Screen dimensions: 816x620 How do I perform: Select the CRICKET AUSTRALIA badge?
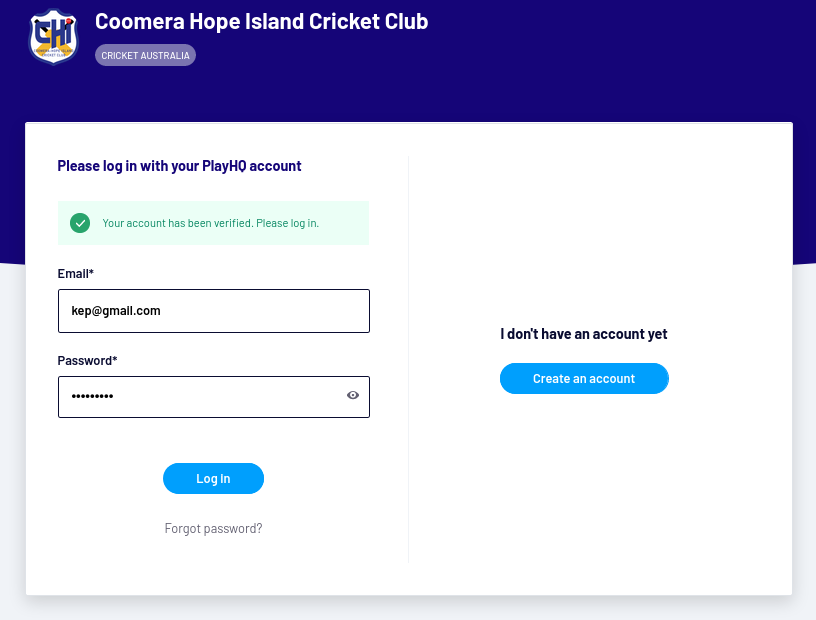[x=145, y=55]
